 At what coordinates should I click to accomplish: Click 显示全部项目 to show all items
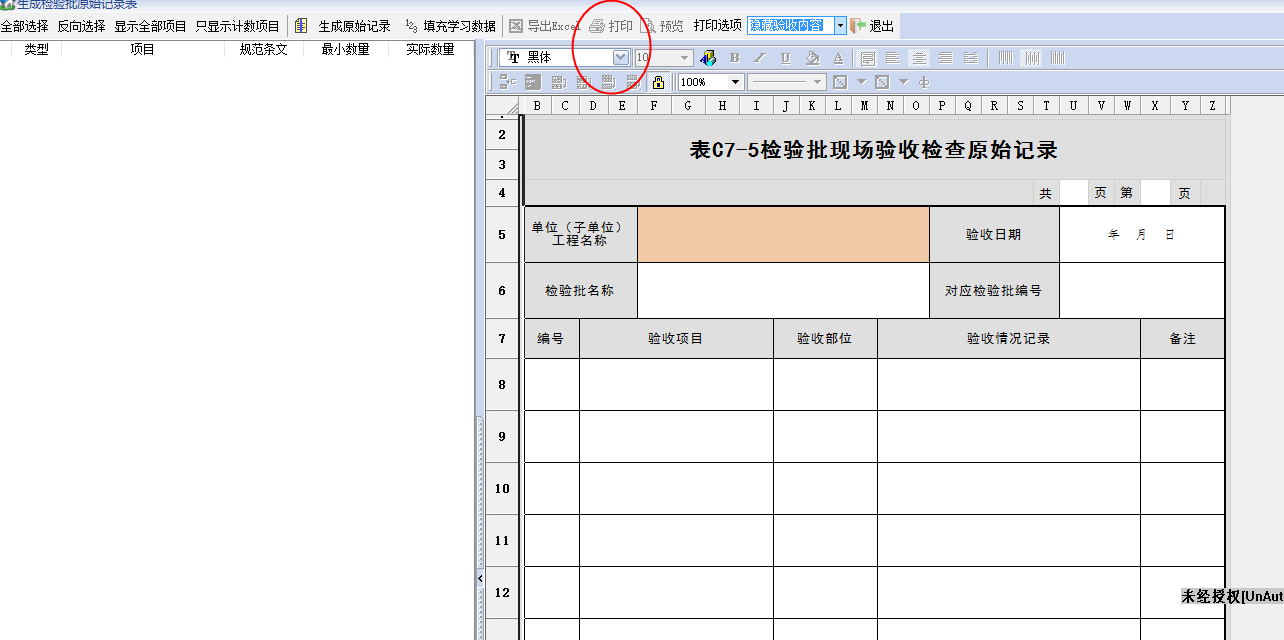[150, 26]
